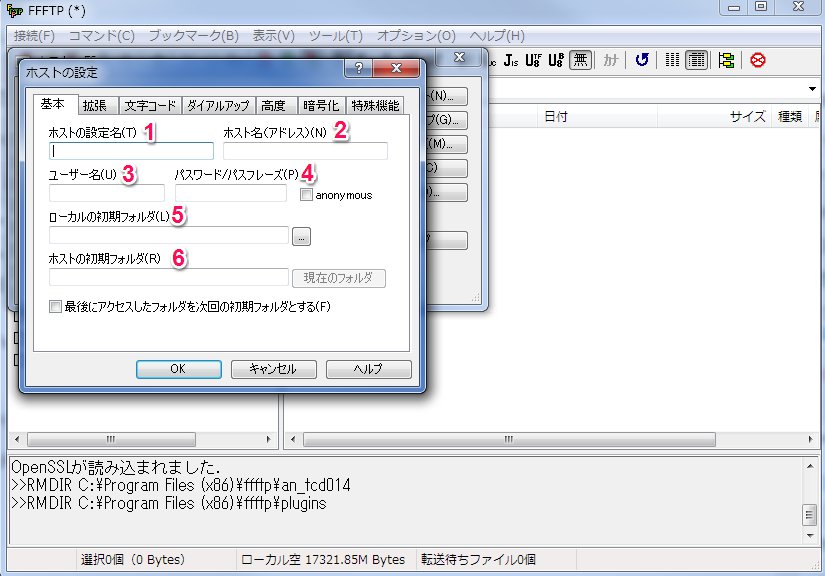Focus the パスワード/パスフレーズ input field
The width and height of the screenshot is (825, 576).
click(231, 193)
